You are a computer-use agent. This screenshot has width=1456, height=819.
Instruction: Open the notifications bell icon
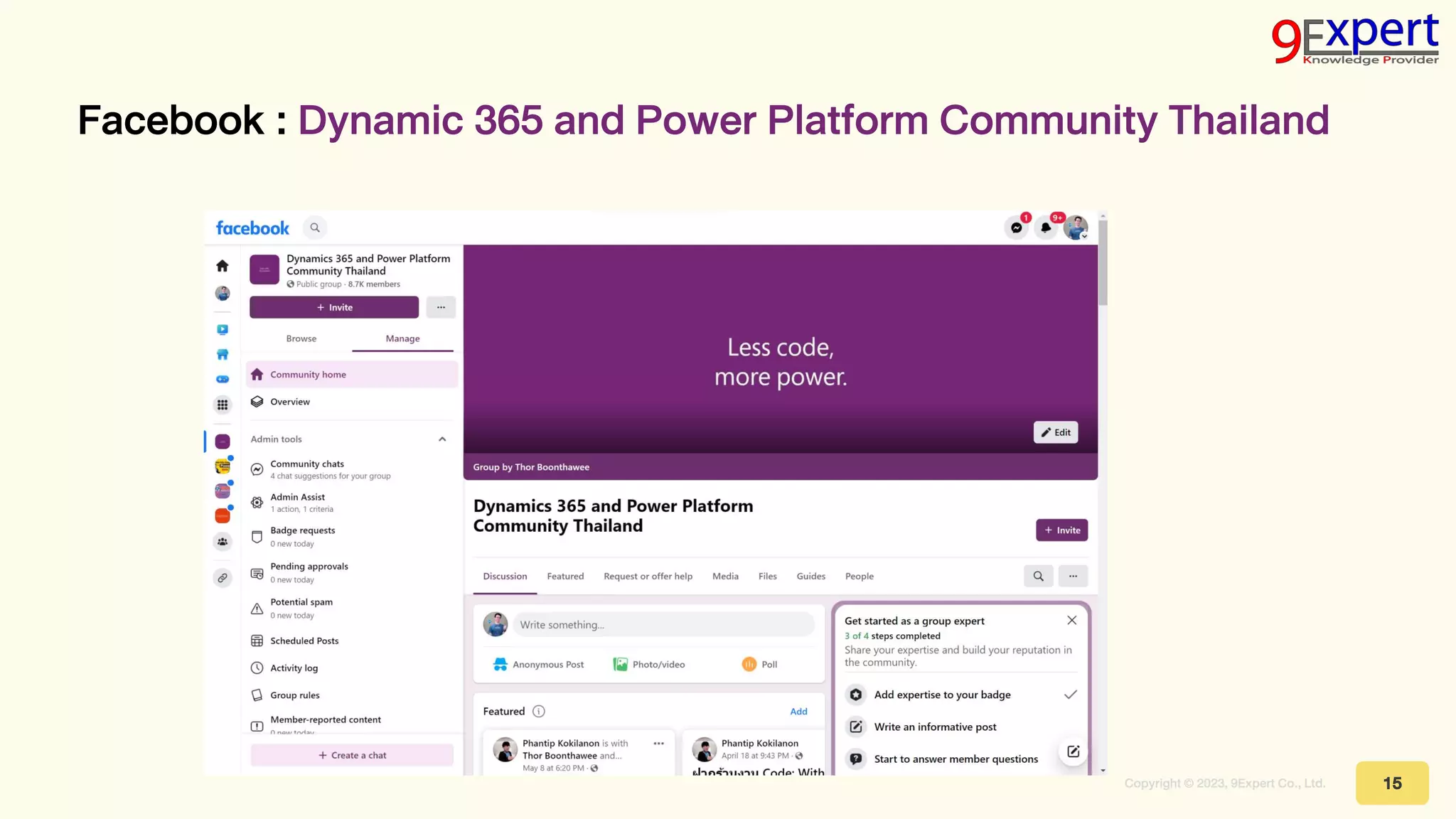pos(1046,228)
